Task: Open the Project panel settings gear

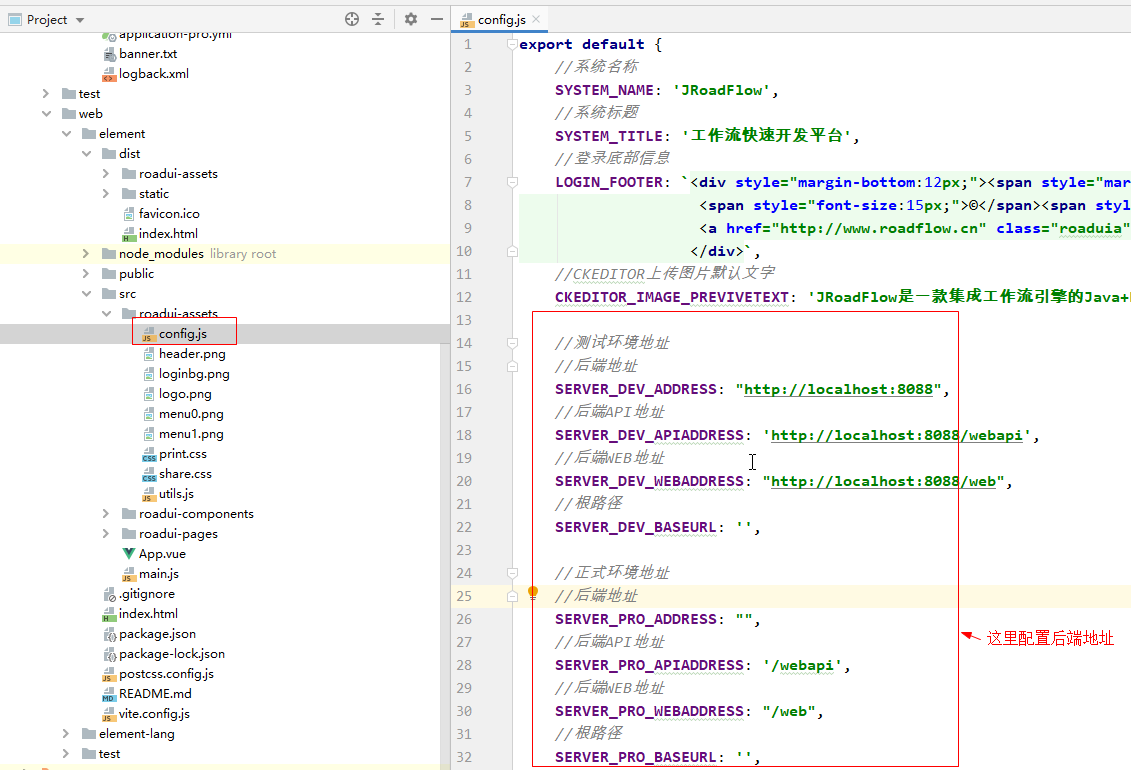Action: tap(411, 19)
